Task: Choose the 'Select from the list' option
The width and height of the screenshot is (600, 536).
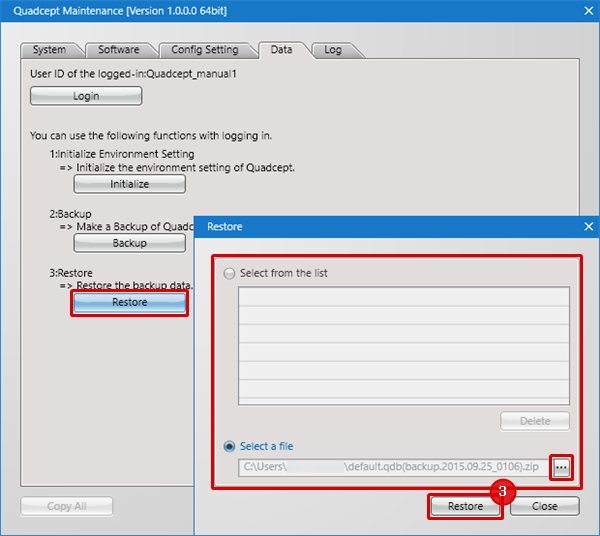Action: 231,273
